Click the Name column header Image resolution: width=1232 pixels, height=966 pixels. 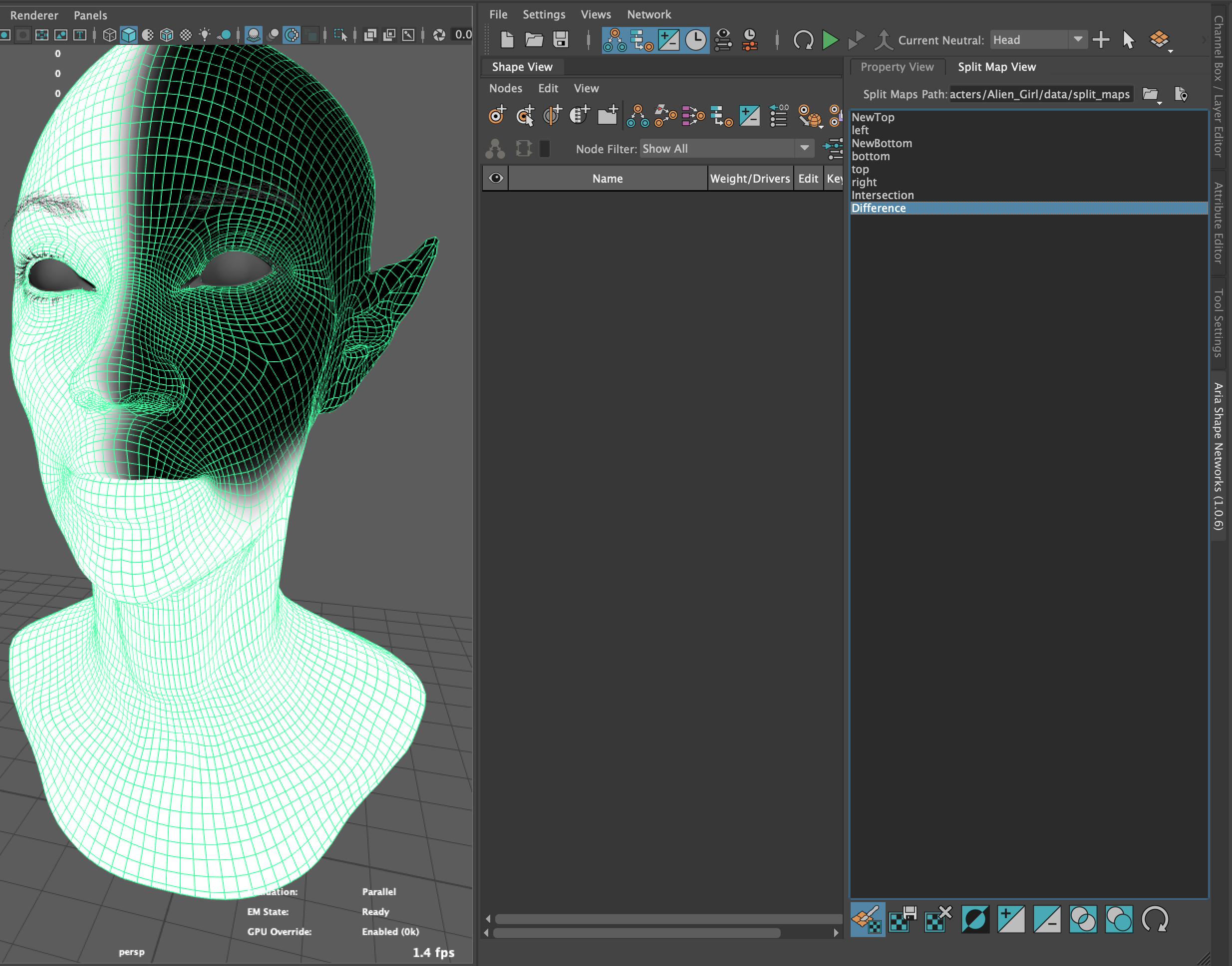pyautogui.click(x=607, y=178)
